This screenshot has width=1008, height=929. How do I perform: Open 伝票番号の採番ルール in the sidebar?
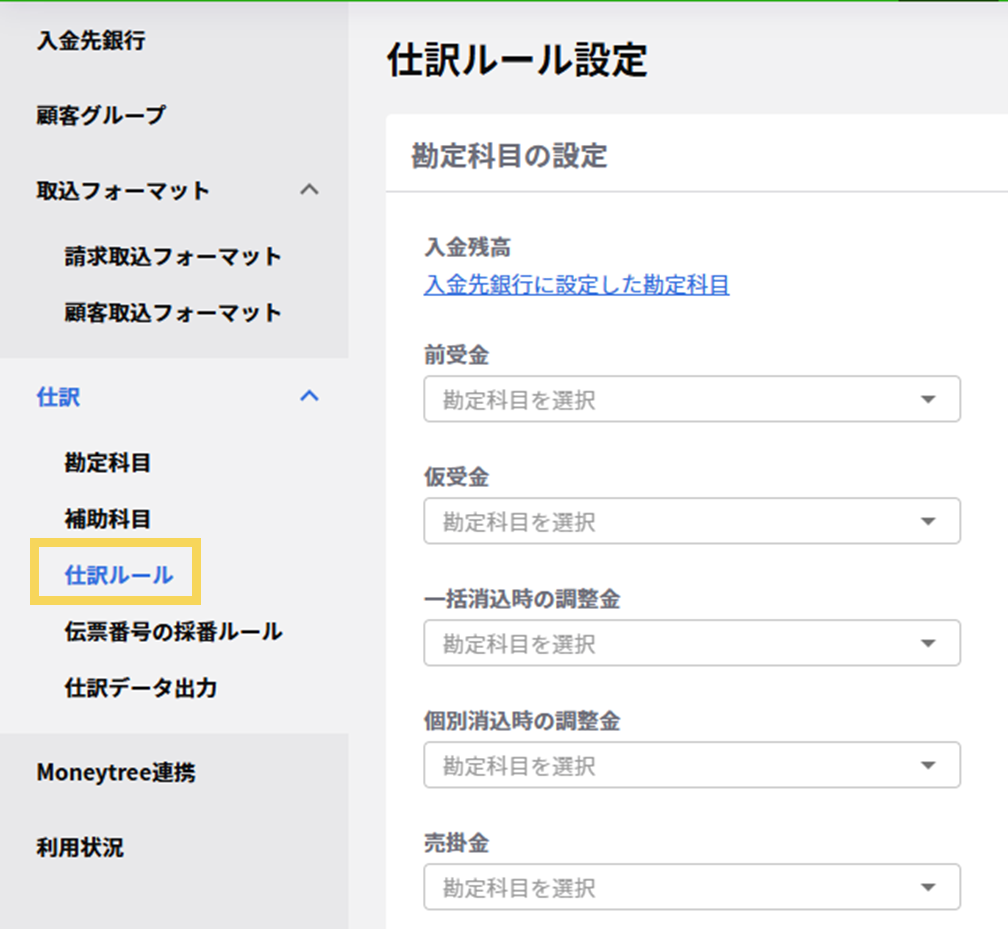point(173,632)
